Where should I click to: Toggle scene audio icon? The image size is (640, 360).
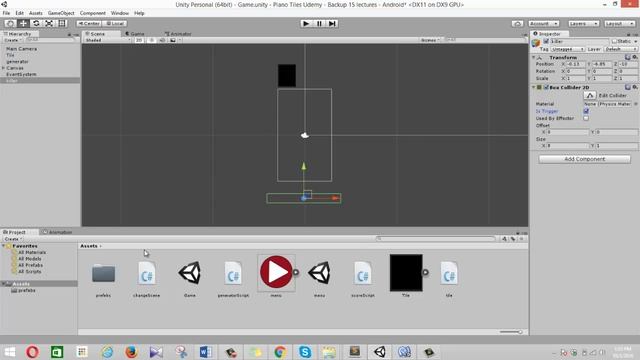(162, 40)
